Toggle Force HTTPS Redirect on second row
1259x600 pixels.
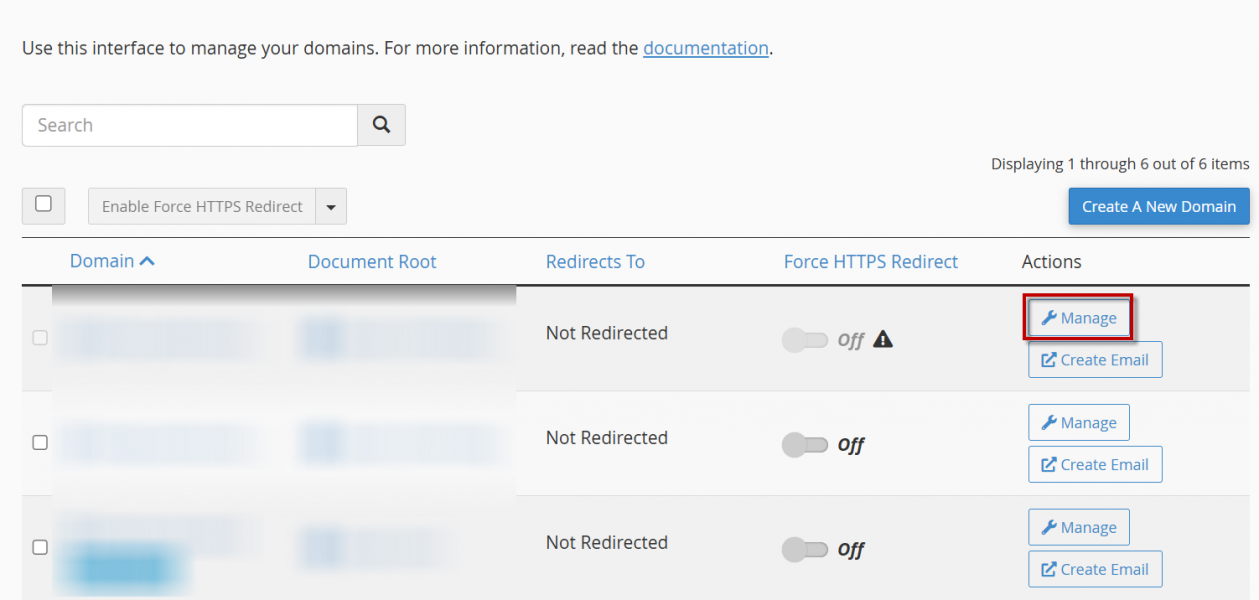(x=805, y=444)
